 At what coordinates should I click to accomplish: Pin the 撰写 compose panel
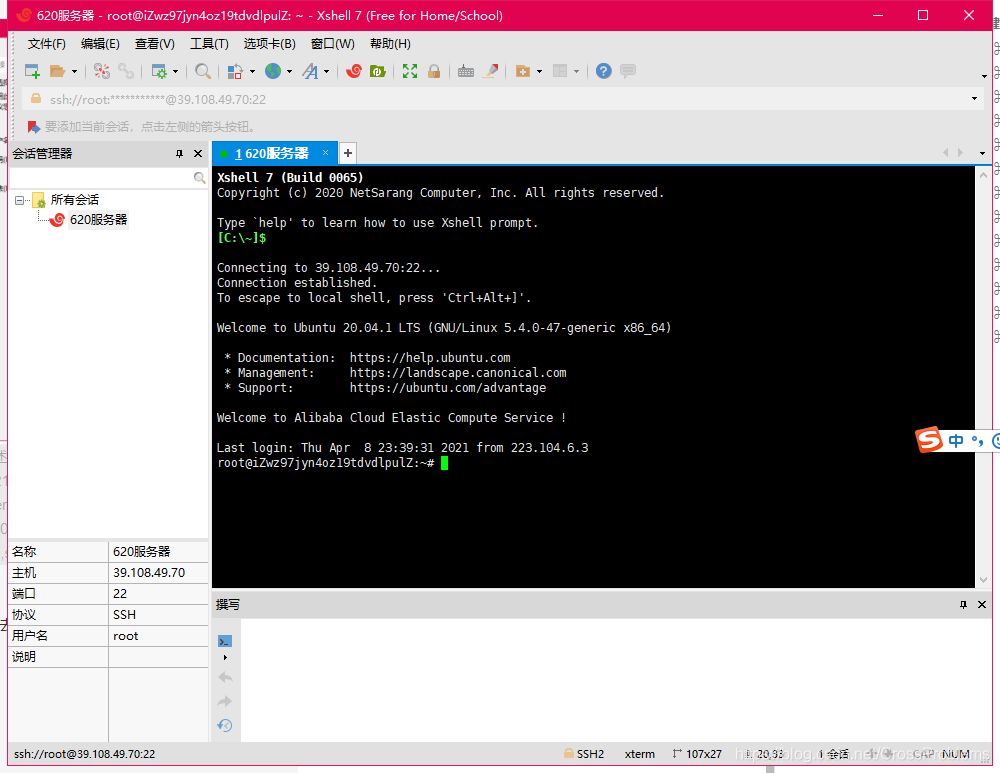tap(963, 605)
